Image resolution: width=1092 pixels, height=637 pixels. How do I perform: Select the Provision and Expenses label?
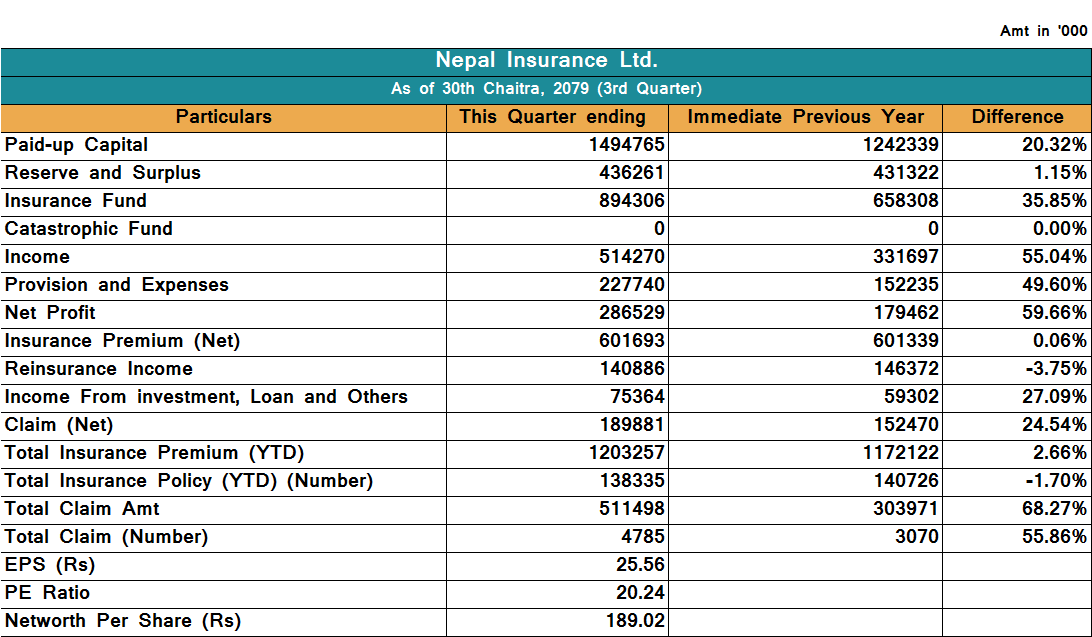pos(117,285)
